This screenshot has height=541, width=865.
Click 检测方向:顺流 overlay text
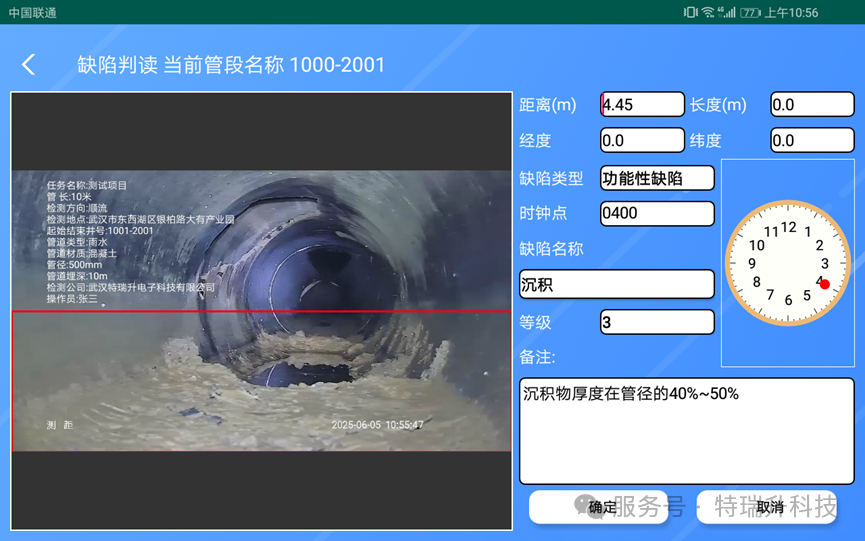76,208
